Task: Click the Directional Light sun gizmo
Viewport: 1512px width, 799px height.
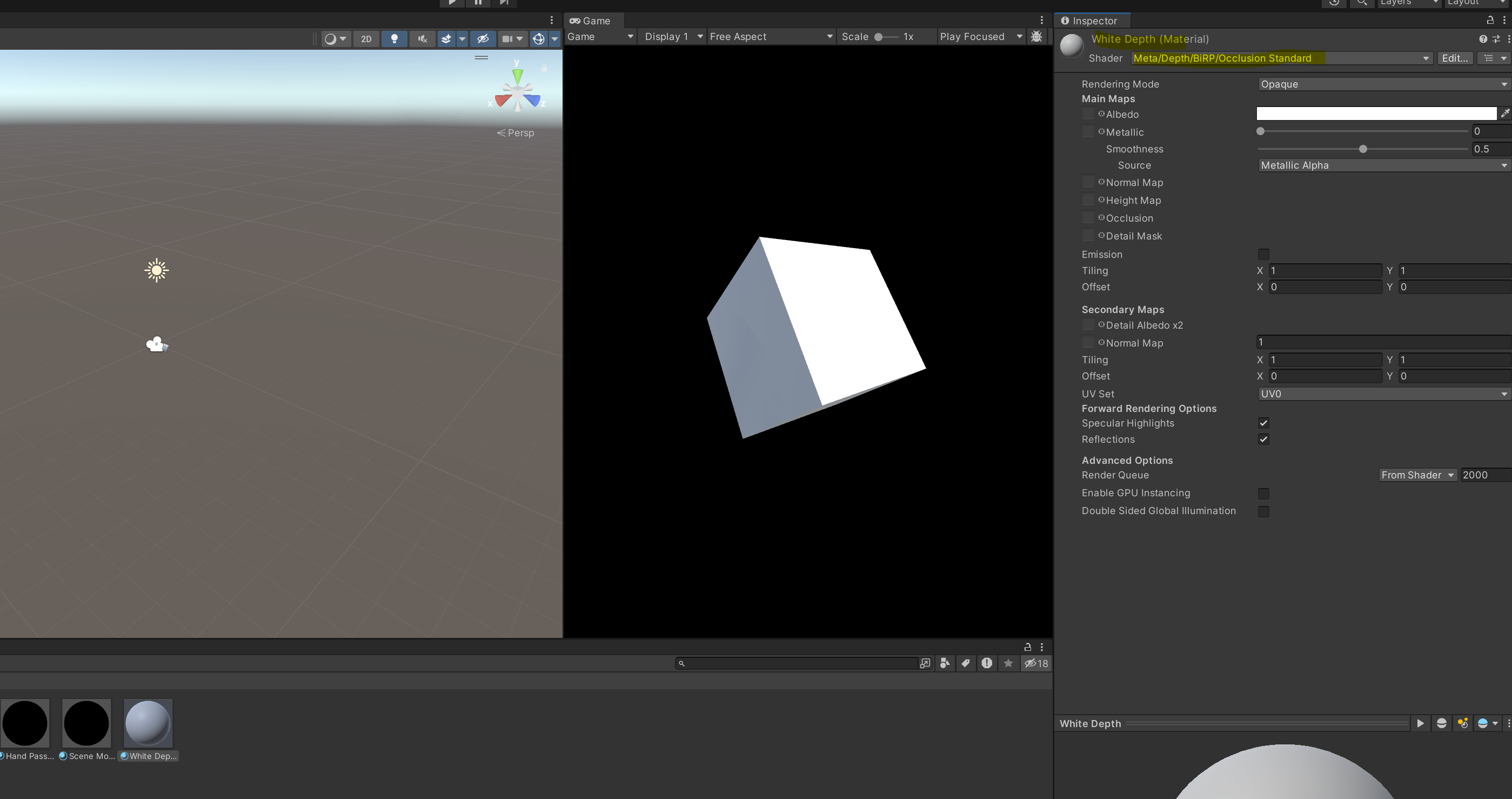Action: point(156,270)
